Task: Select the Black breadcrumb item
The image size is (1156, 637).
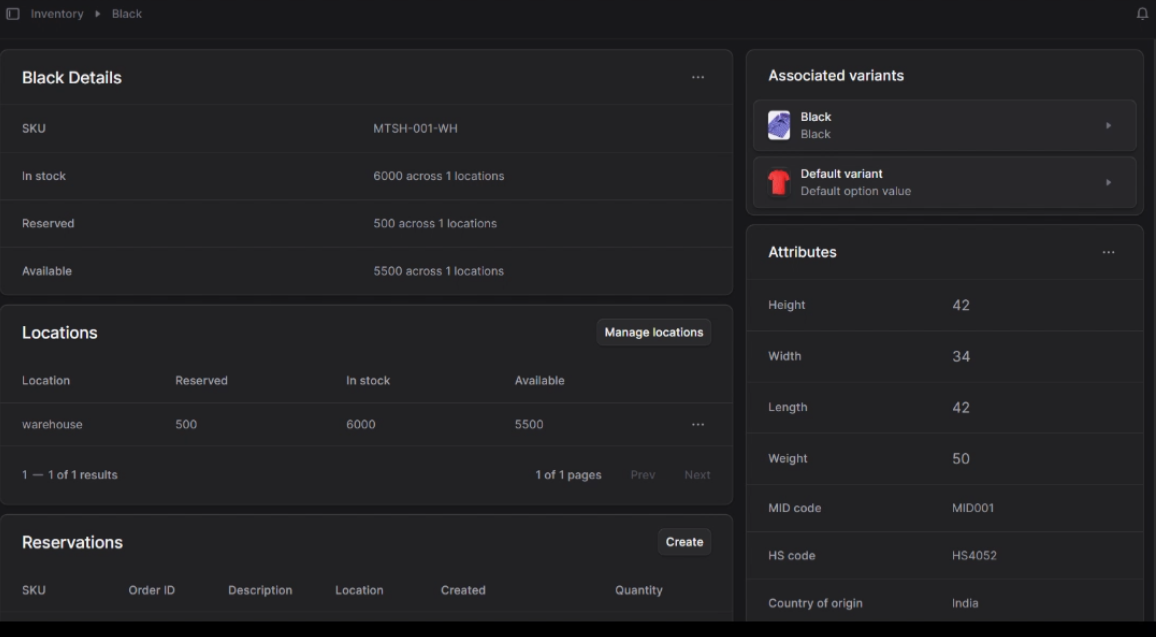Action: tap(126, 13)
